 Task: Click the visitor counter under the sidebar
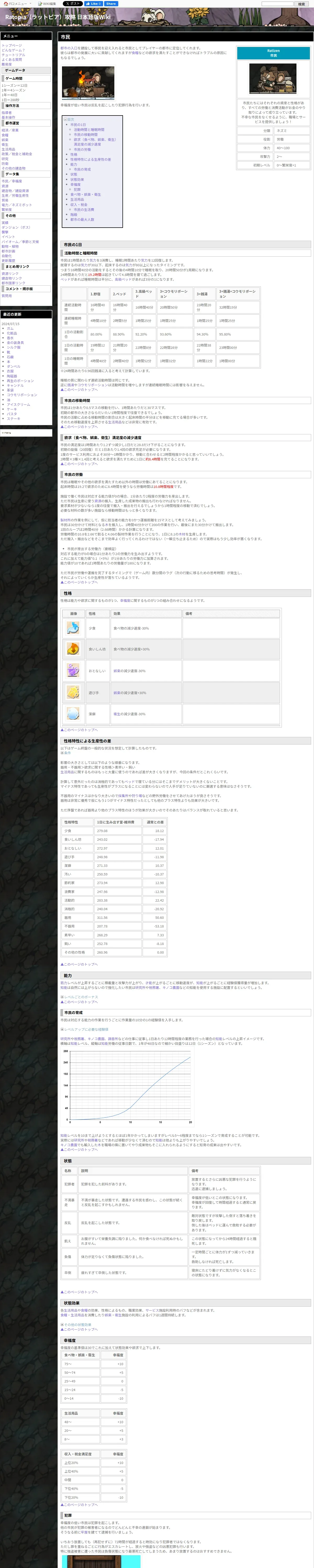6,433
